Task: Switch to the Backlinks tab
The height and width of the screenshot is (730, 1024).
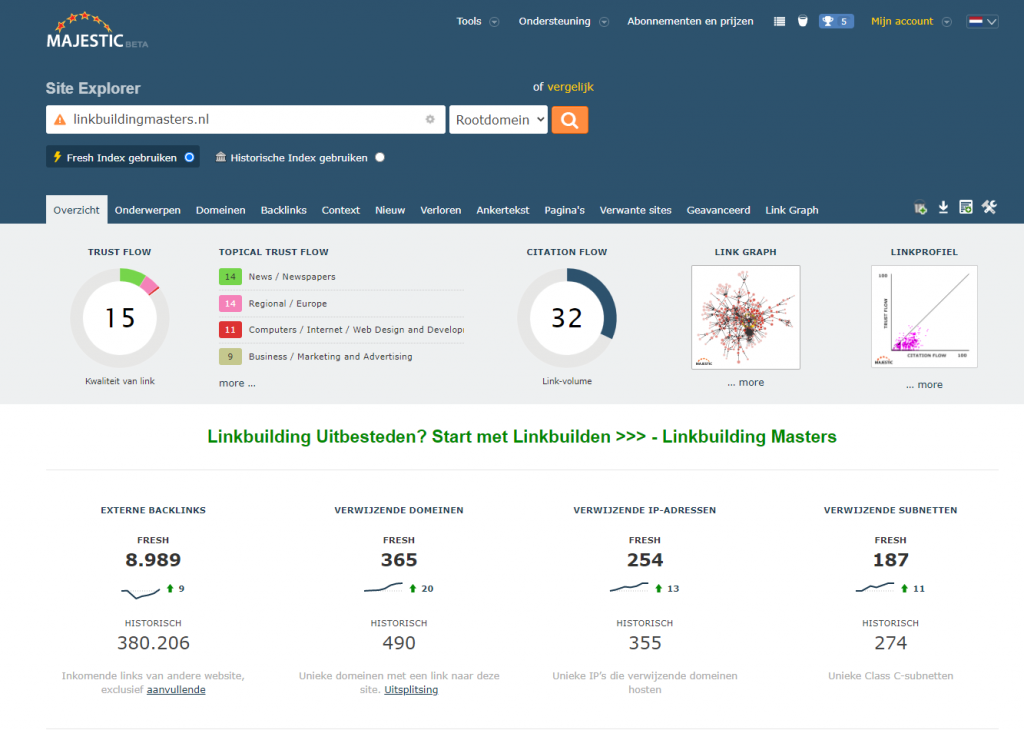Action: point(283,210)
